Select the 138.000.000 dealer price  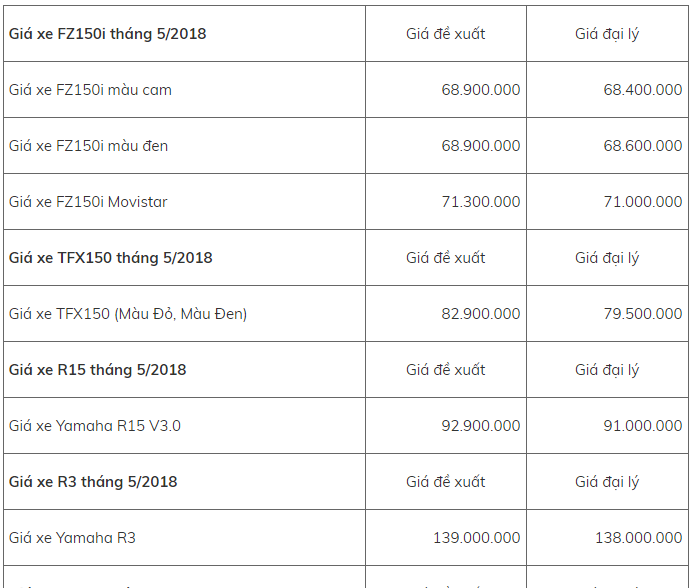coord(638,538)
